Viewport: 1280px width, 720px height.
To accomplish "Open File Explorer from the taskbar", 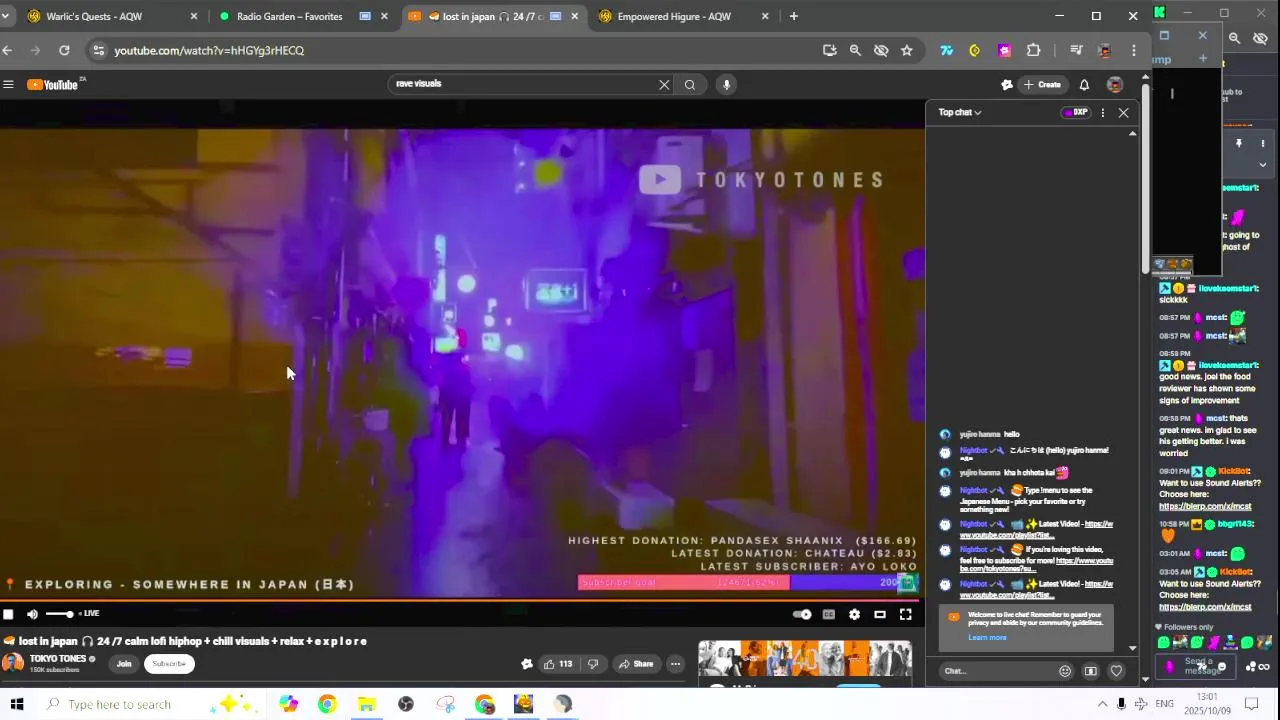I will (x=366, y=704).
